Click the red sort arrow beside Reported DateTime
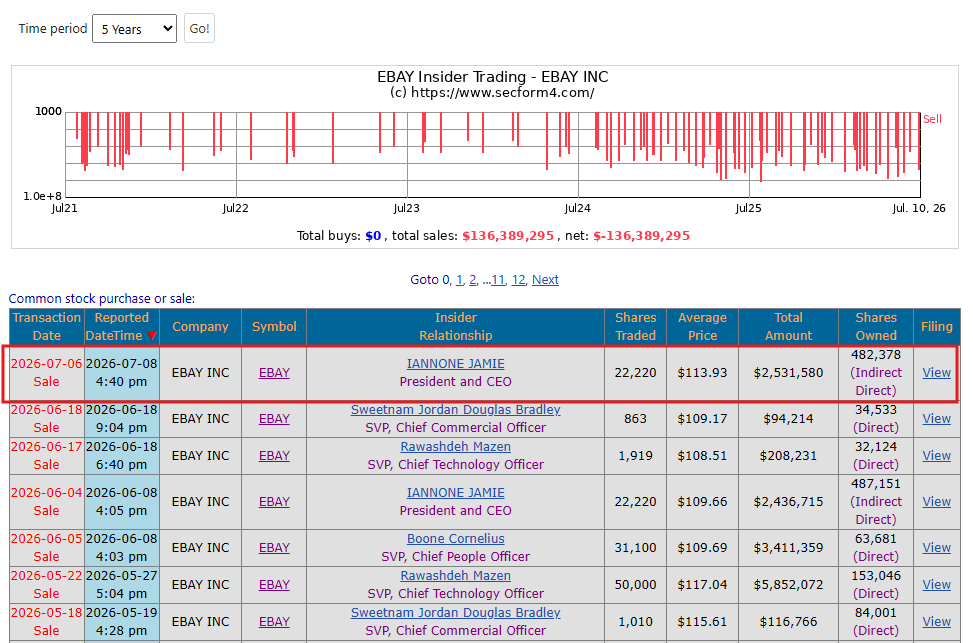This screenshot has height=643, width=973. [x=152, y=336]
